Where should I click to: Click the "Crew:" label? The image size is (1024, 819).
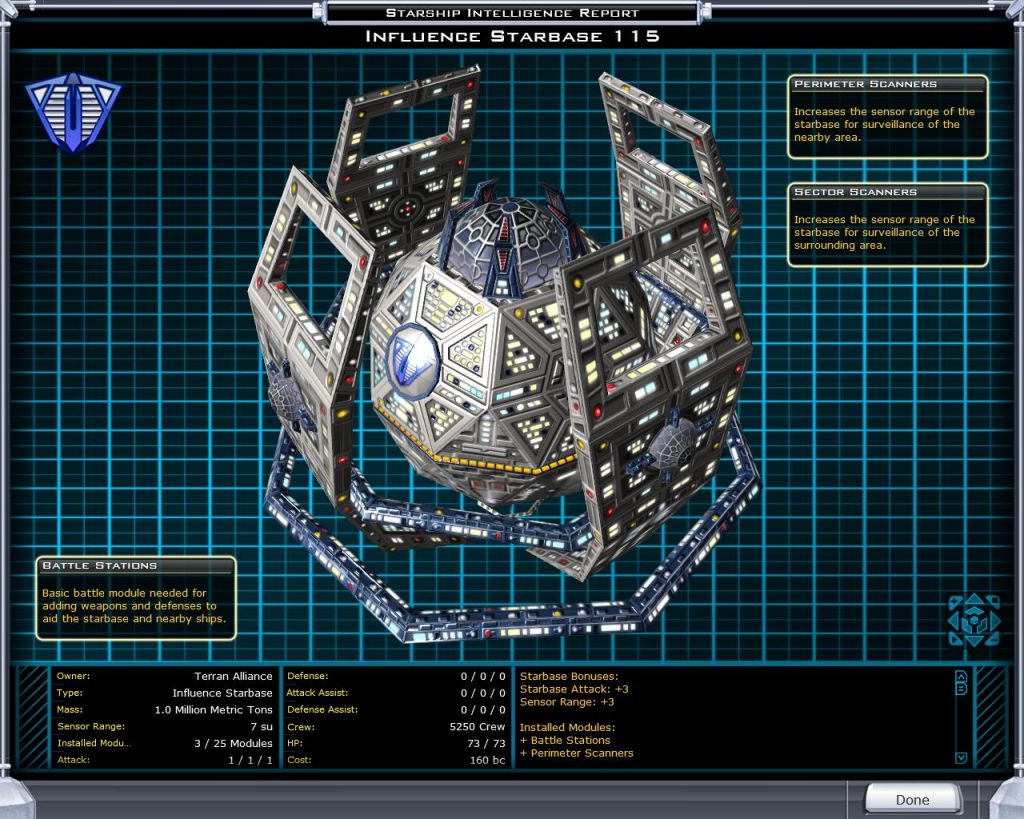tap(300, 727)
